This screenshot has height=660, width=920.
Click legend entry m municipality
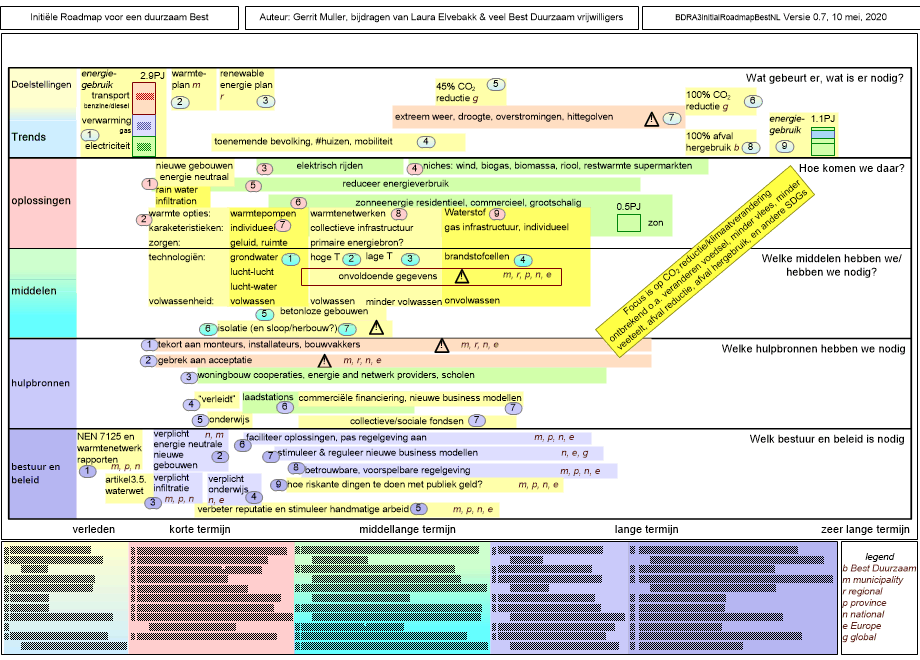tap(872, 580)
